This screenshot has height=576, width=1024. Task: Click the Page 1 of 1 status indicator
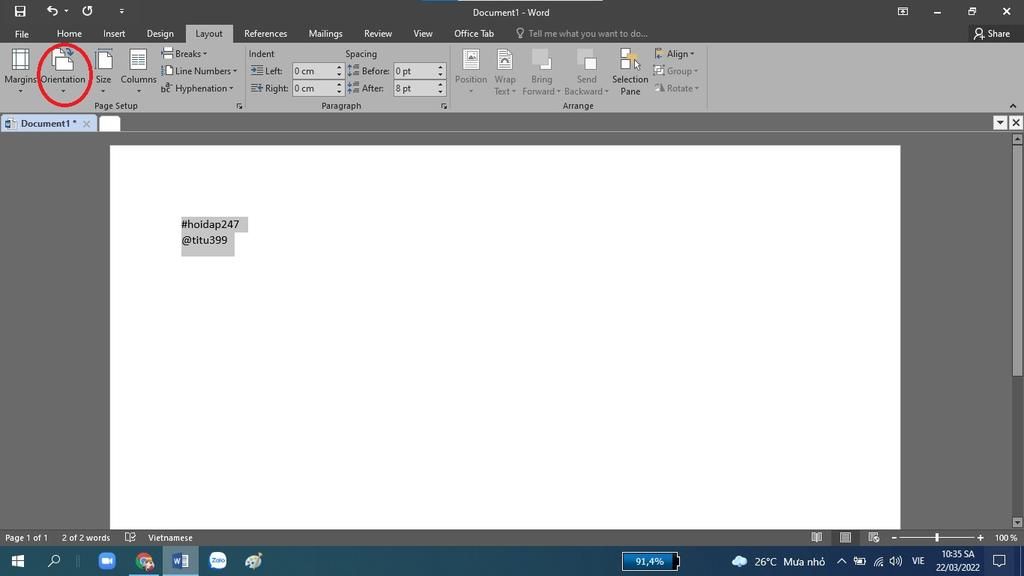pyautogui.click(x=26, y=537)
